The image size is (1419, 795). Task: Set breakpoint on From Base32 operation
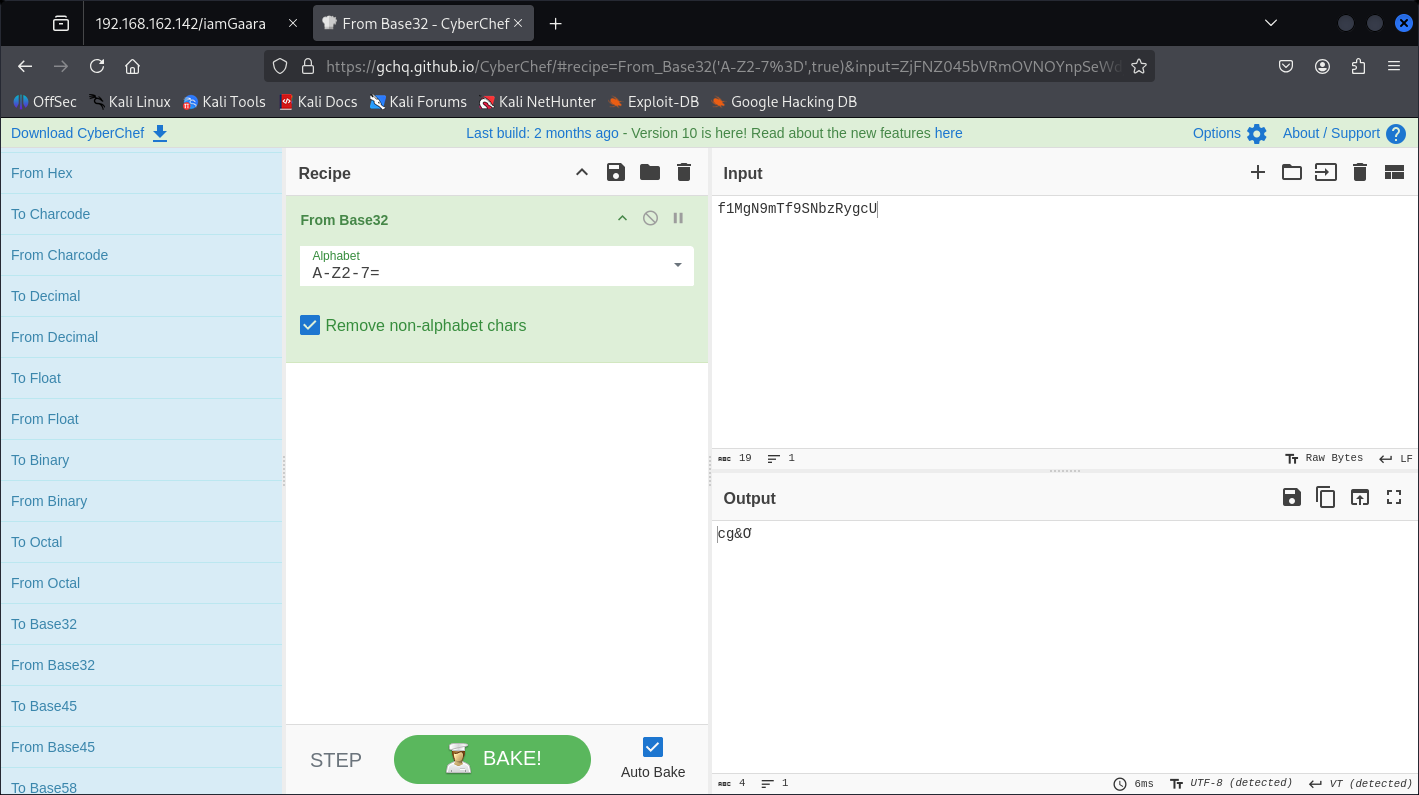(x=678, y=218)
